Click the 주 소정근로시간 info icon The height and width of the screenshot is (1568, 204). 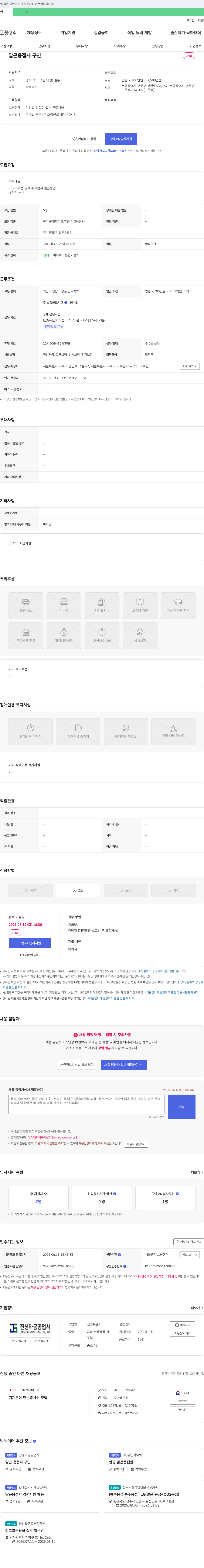click(x=66, y=303)
